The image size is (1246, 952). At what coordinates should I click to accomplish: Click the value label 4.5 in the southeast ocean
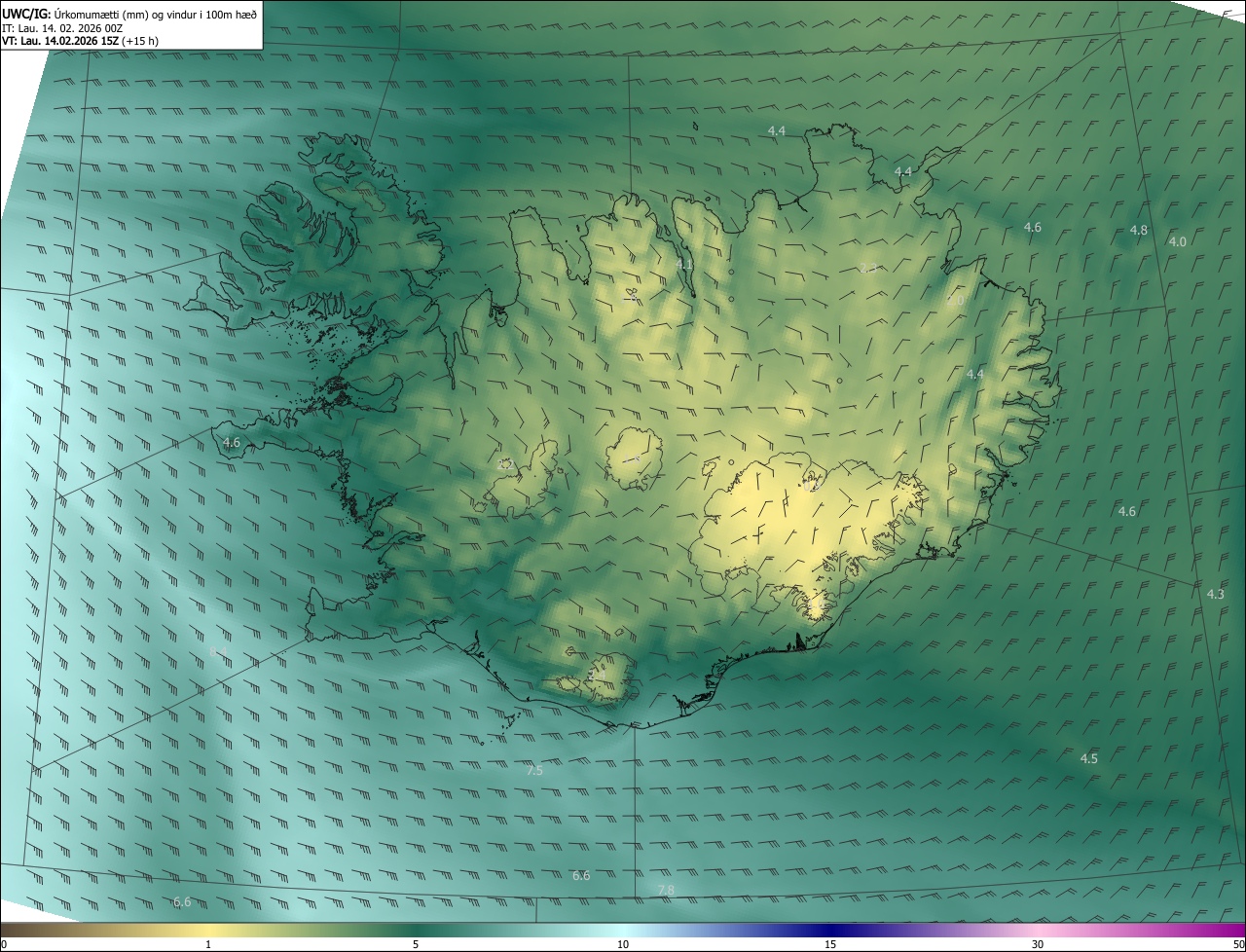click(1089, 758)
